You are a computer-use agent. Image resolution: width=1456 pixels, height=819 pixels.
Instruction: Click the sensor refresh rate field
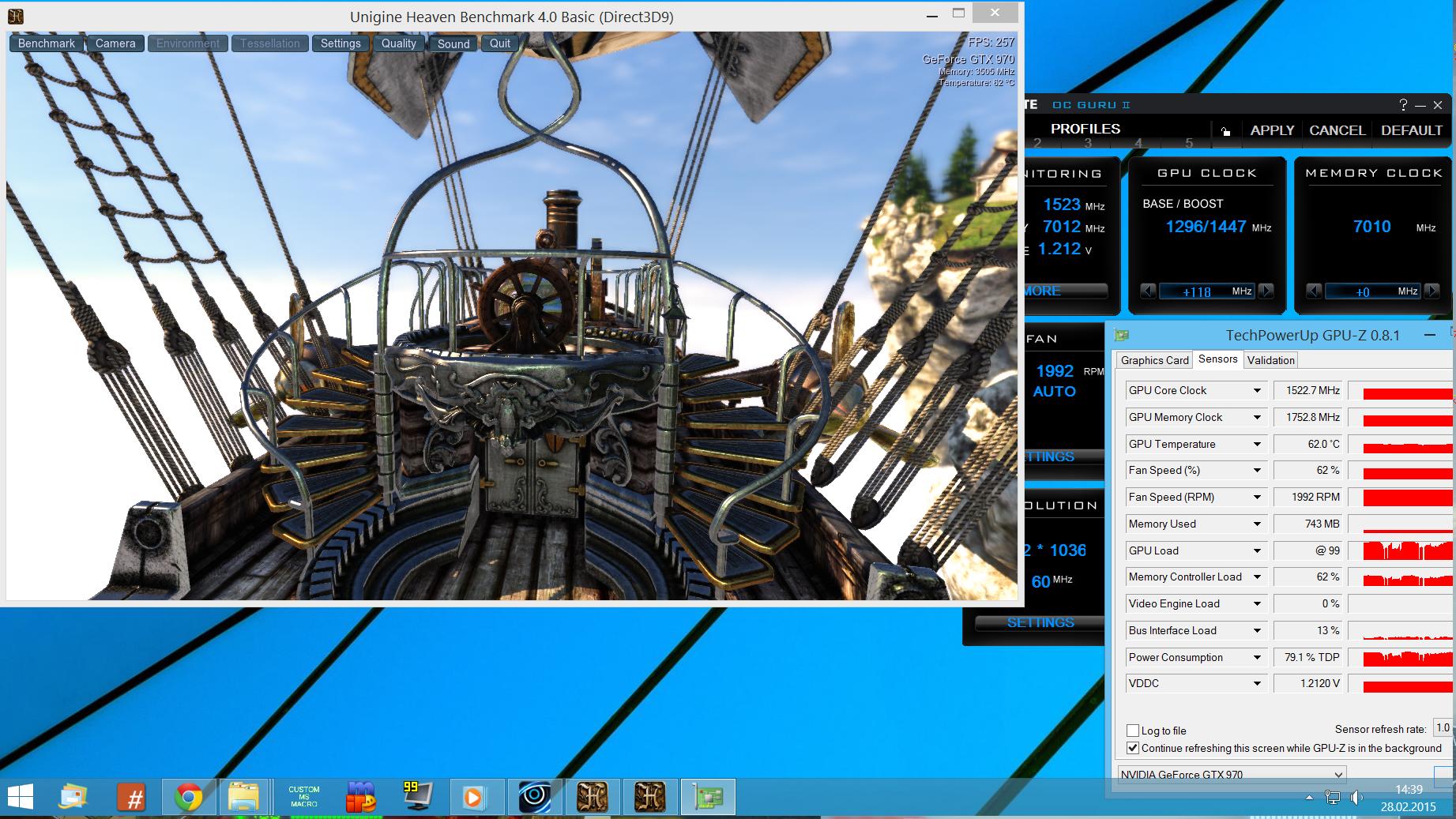pyautogui.click(x=1444, y=728)
